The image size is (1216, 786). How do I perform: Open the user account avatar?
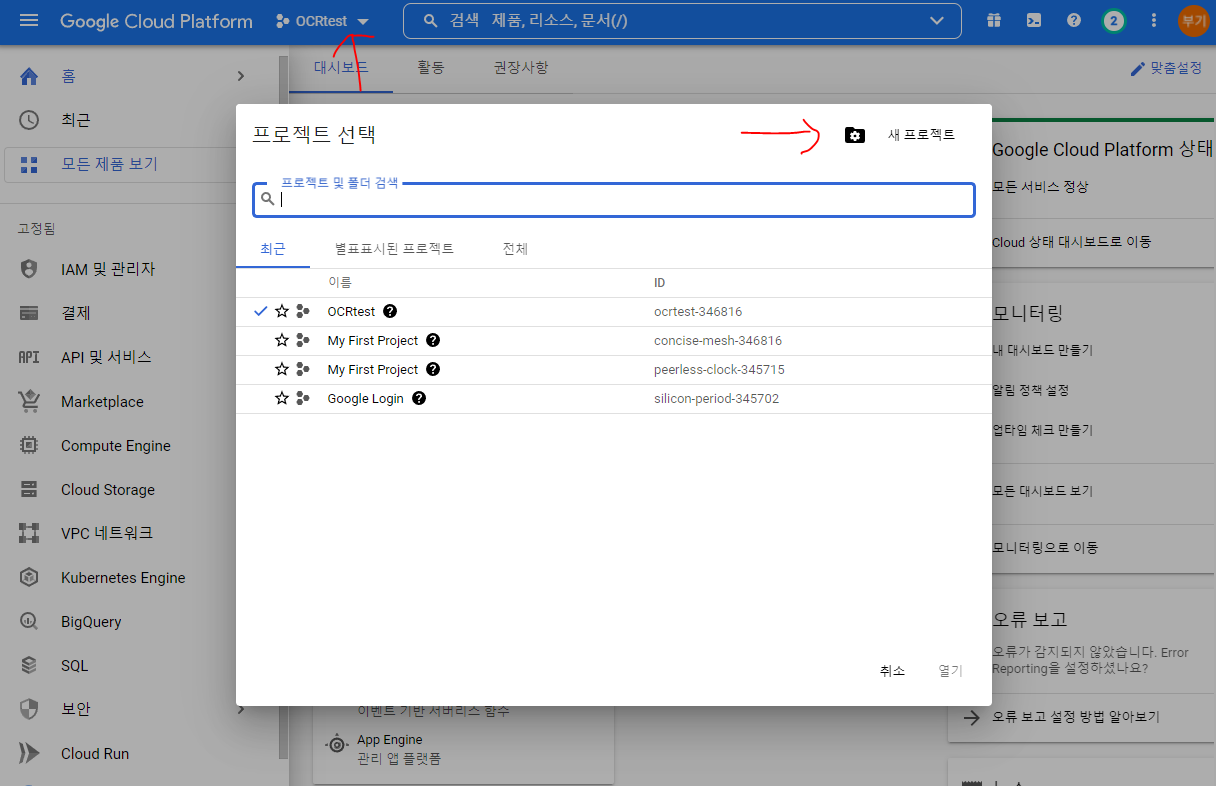point(1194,20)
